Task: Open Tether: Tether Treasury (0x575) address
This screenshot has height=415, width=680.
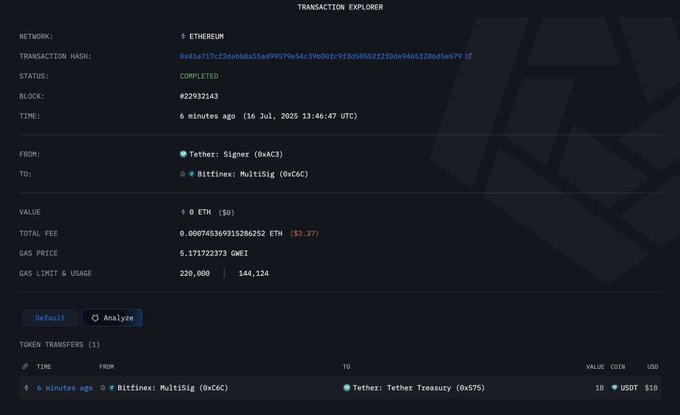Action: pyautogui.click(x=418, y=388)
